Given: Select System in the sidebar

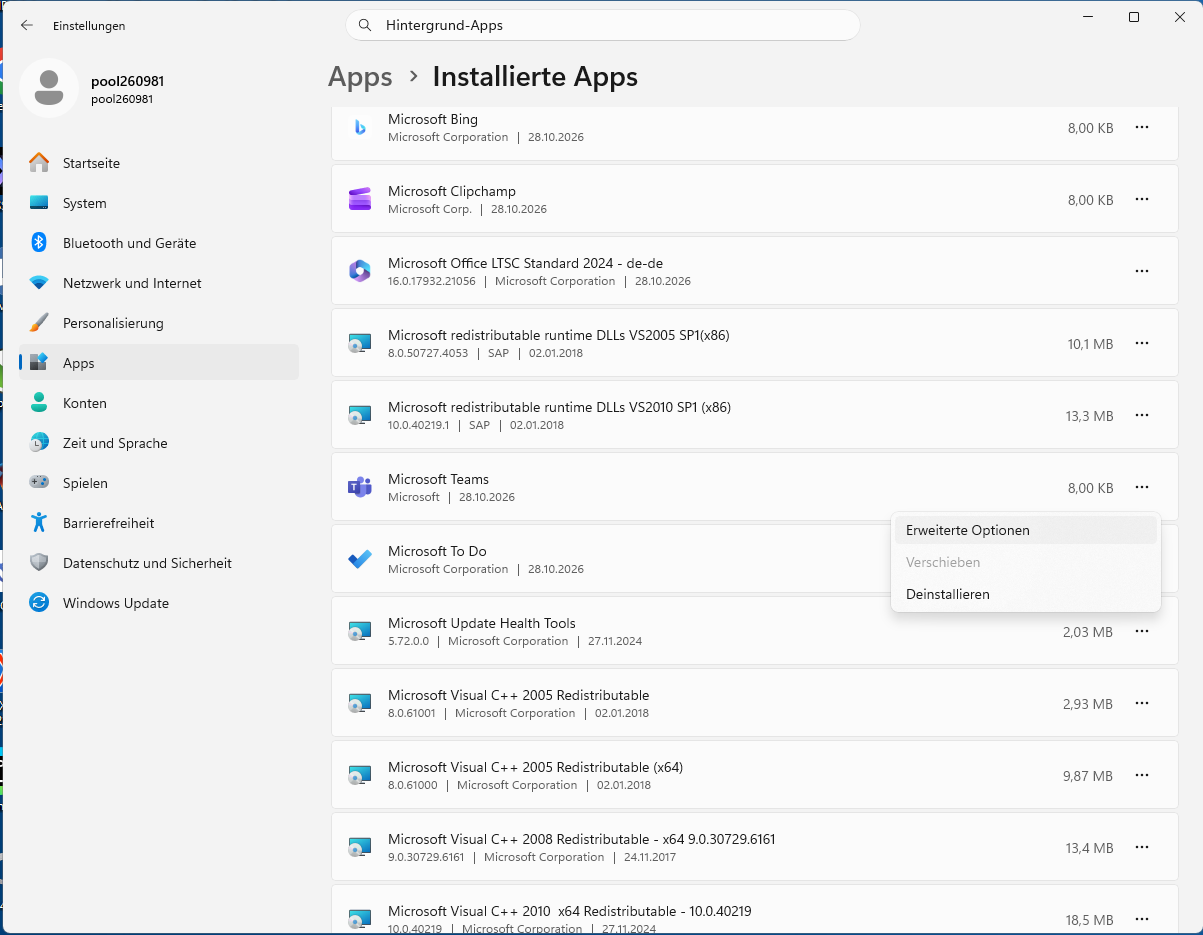Looking at the screenshot, I should [x=159, y=203].
